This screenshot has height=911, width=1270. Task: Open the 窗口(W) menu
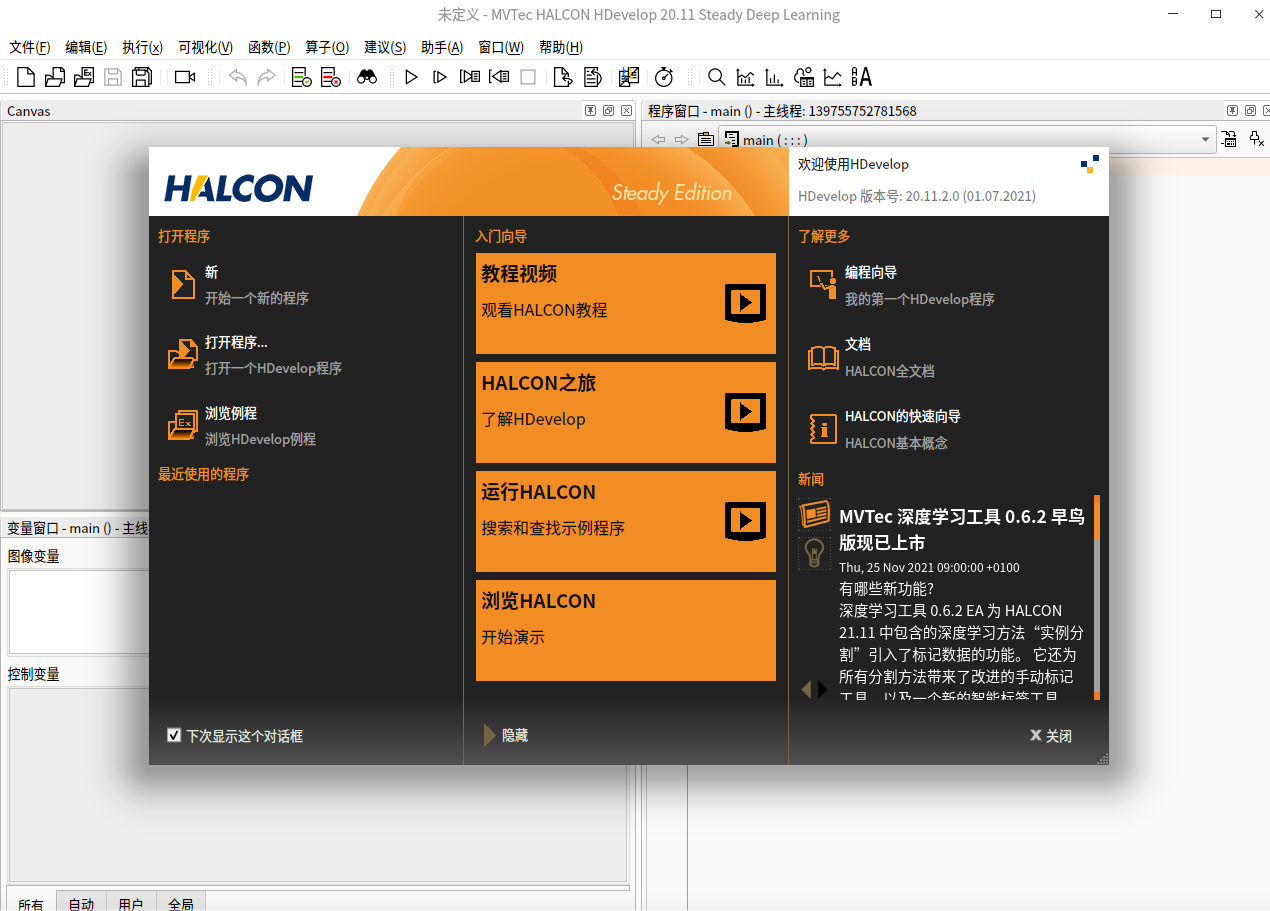[x=501, y=47]
